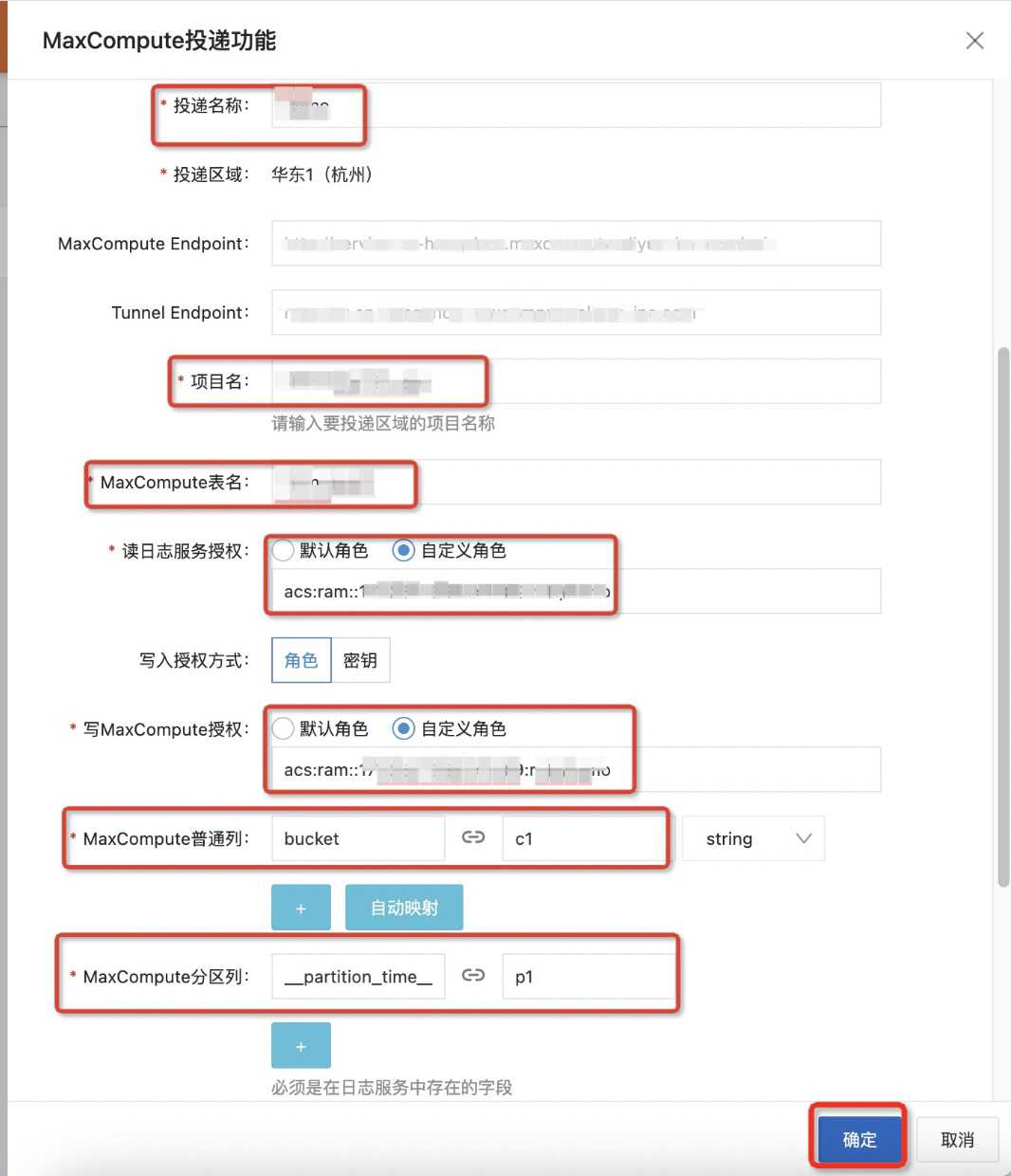Click the 请输入要投递区域的项目名称 hint text

383,423
